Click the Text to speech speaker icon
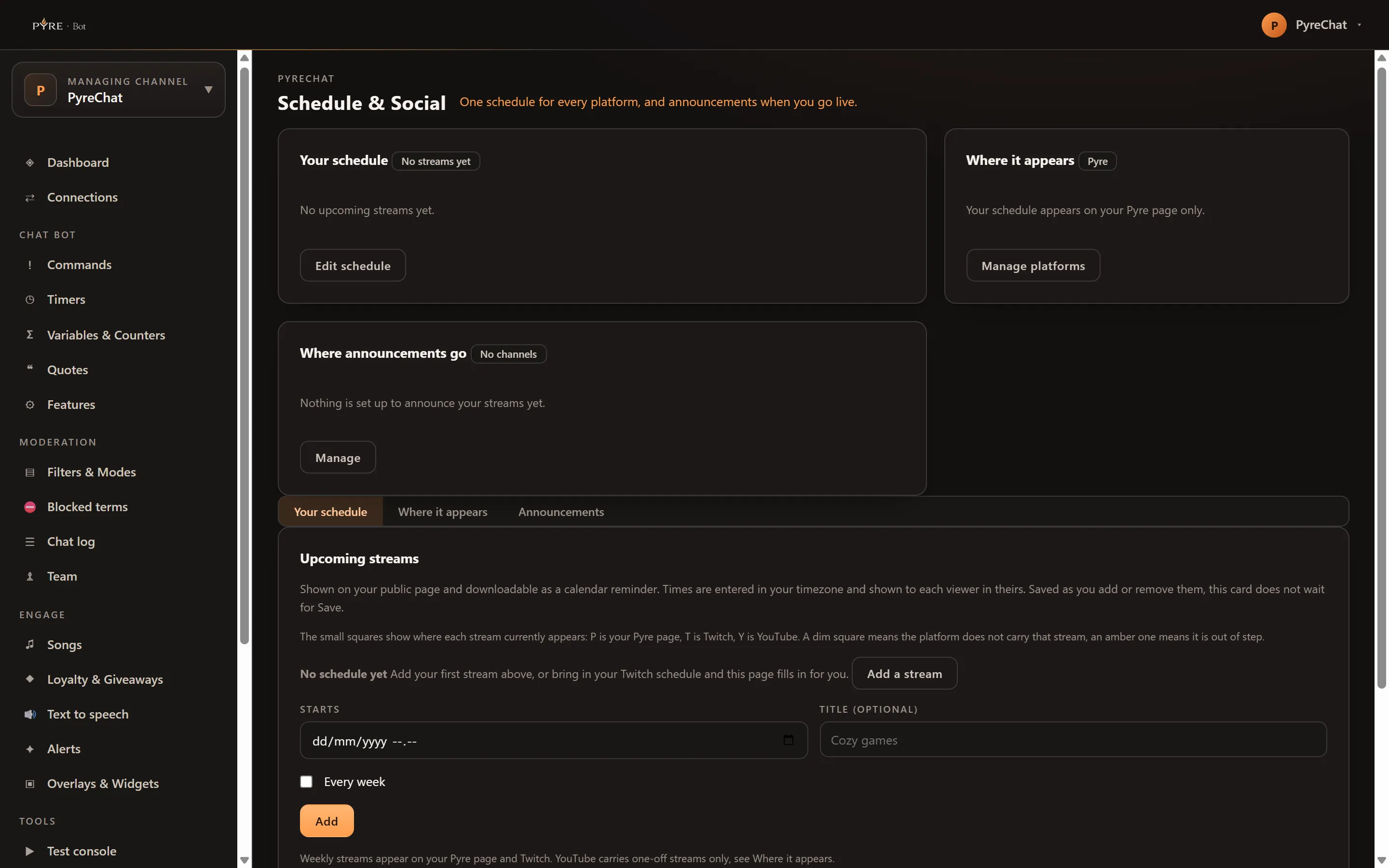This screenshot has height=868, width=1389. [30, 714]
